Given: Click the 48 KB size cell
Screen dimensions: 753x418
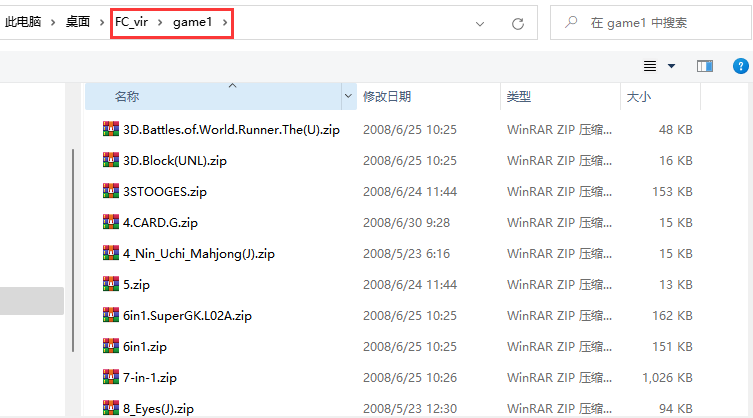Looking at the screenshot, I should click(x=676, y=130).
